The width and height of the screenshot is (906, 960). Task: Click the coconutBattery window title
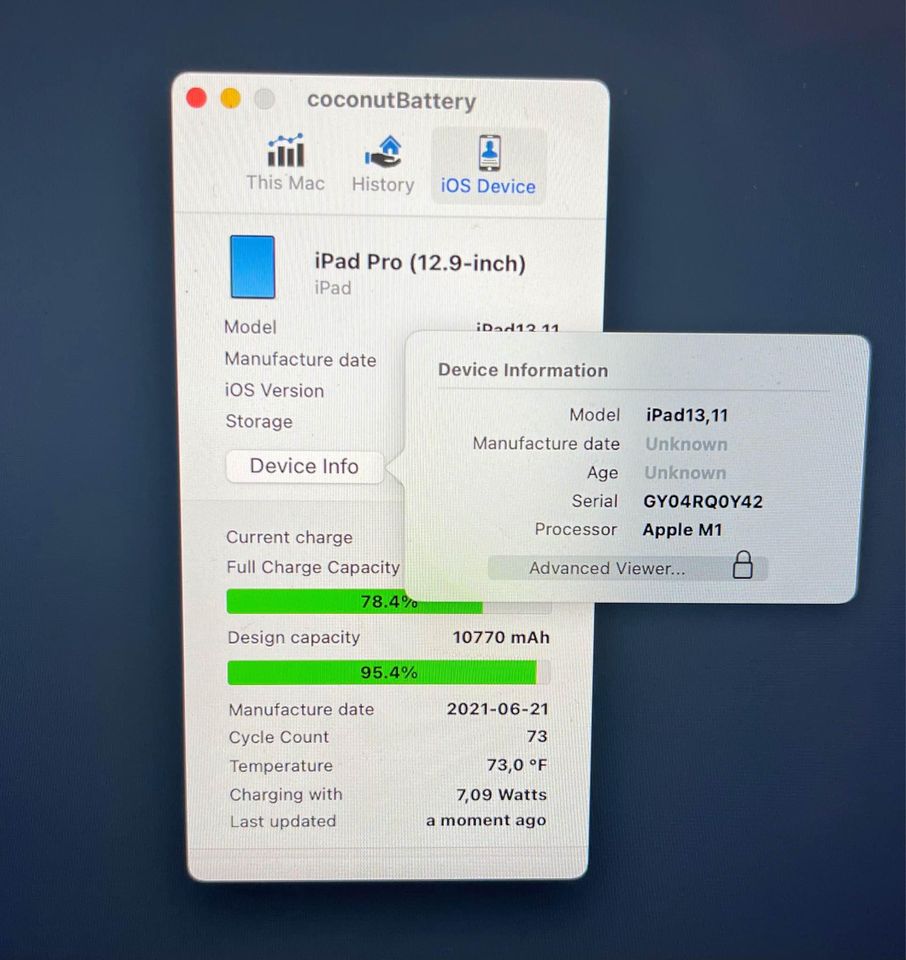[x=392, y=100]
